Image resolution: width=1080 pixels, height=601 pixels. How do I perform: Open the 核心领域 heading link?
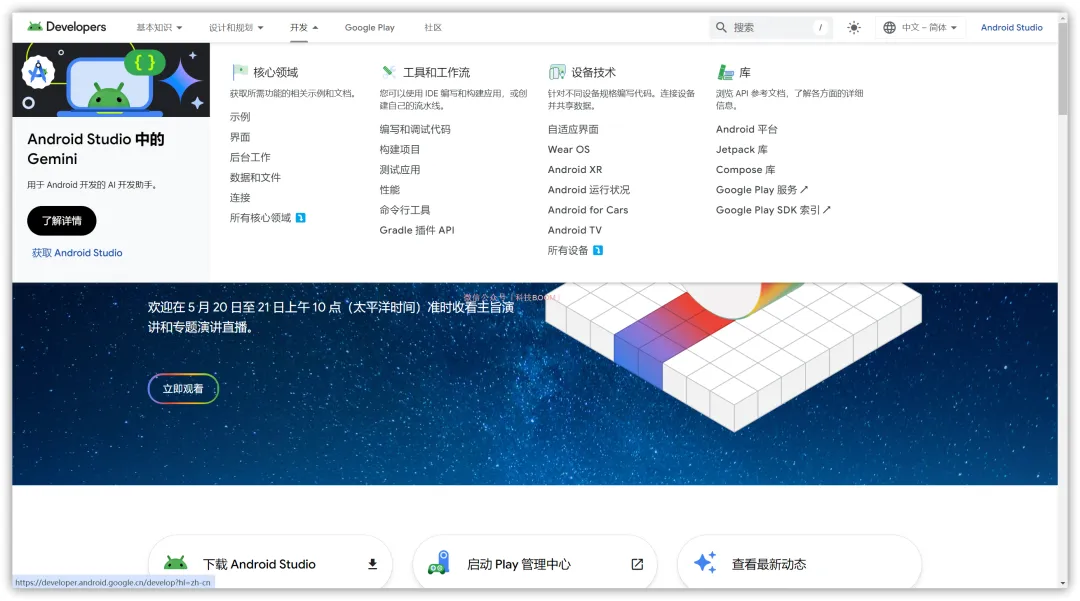pyautogui.click(x=276, y=72)
